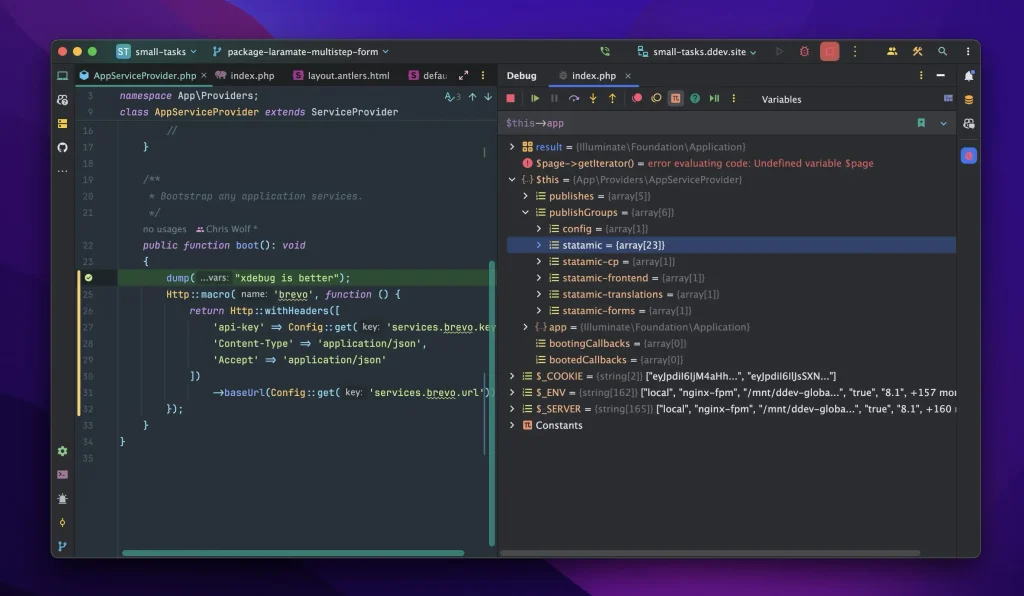The height and width of the screenshot is (596, 1024).
Task: Expand the $_COOKIE variable node
Action: point(511,376)
